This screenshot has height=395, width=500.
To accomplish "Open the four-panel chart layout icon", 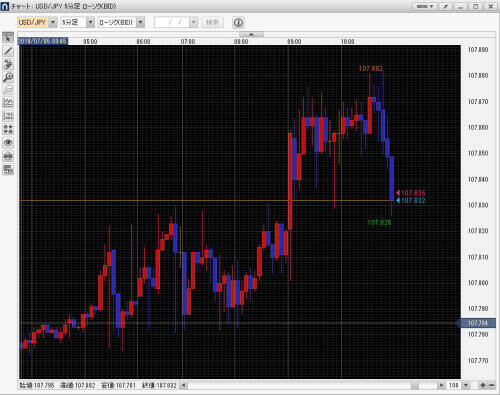I will [8, 129].
